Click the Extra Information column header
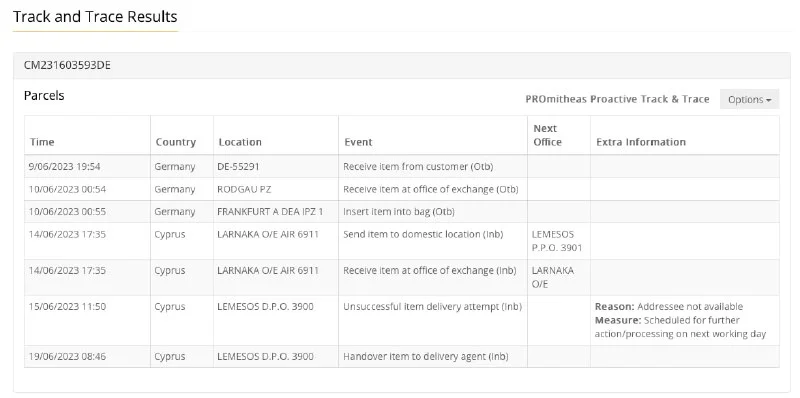The height and width of the screenshot is (398, 800). [x=641, y=142]
